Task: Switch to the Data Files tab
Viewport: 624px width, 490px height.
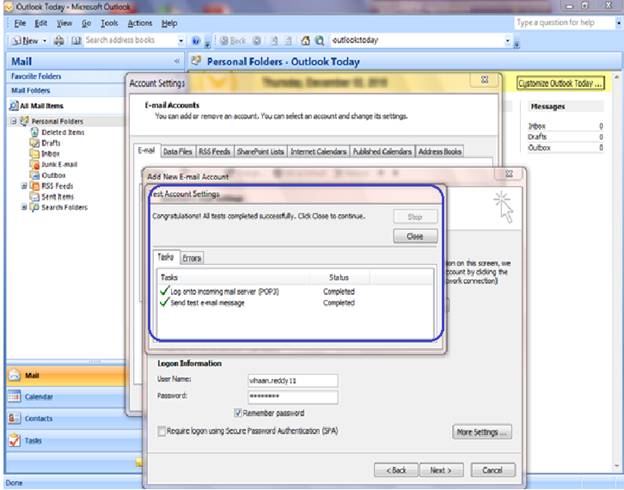Action: pyautogui.click(x=177, y=152)
